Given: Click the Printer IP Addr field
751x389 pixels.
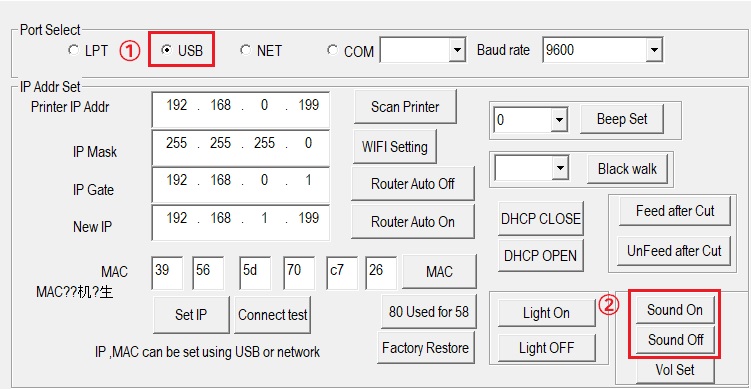Looking at the screenshot, I should tap(240, 110).
